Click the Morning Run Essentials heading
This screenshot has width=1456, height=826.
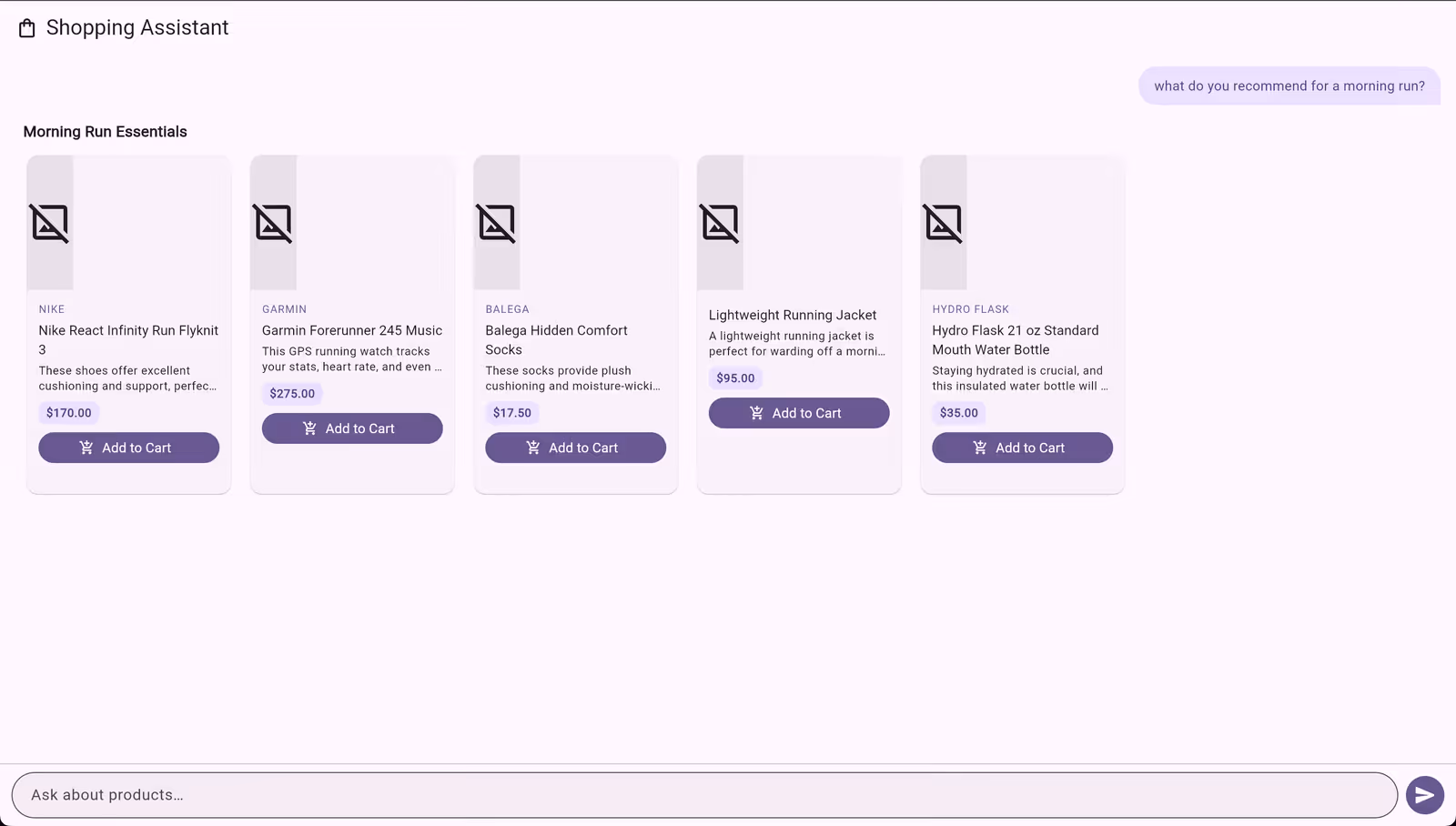click(106, 132)
